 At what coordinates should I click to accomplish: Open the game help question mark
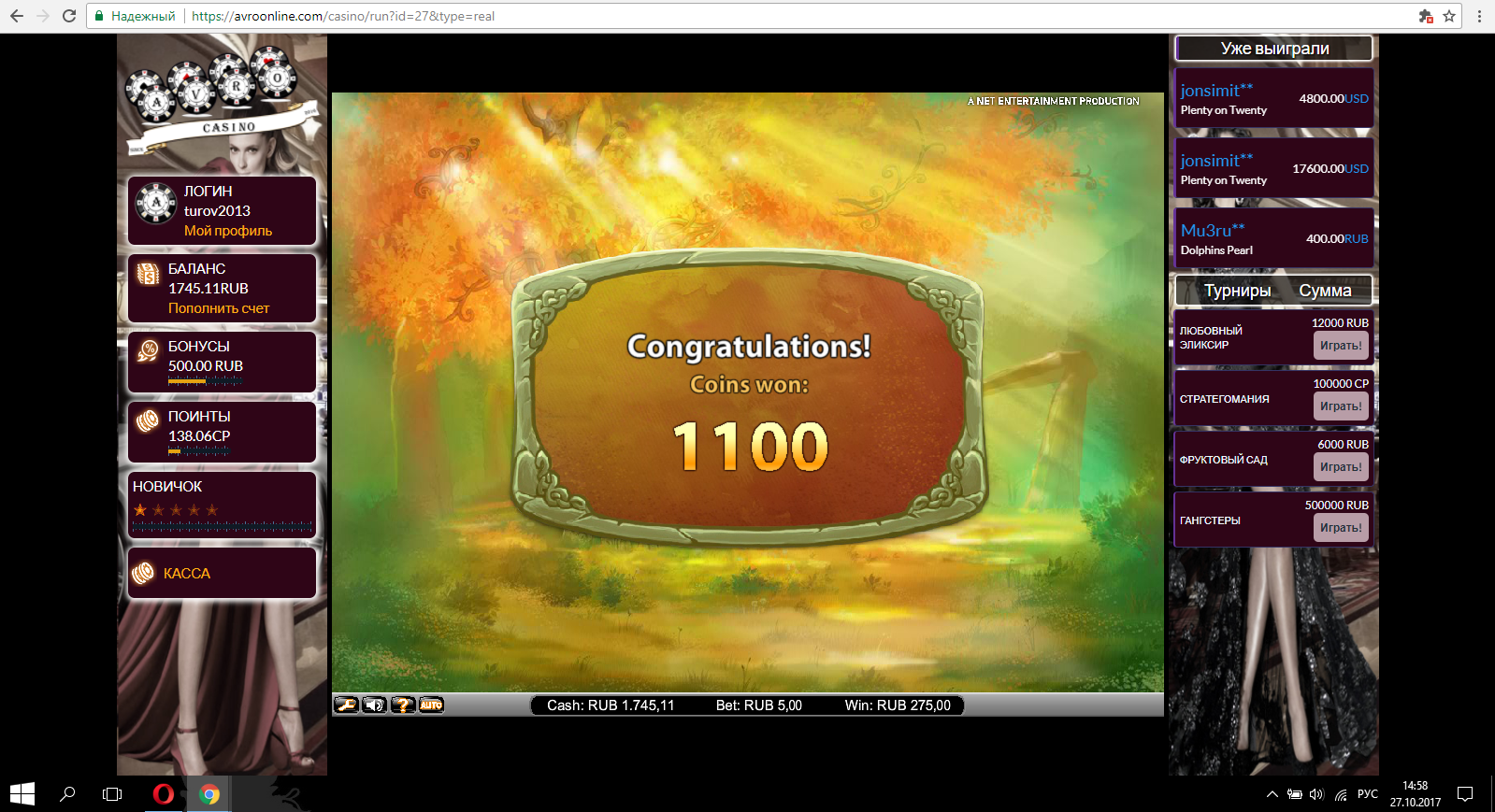click(403, 705)
